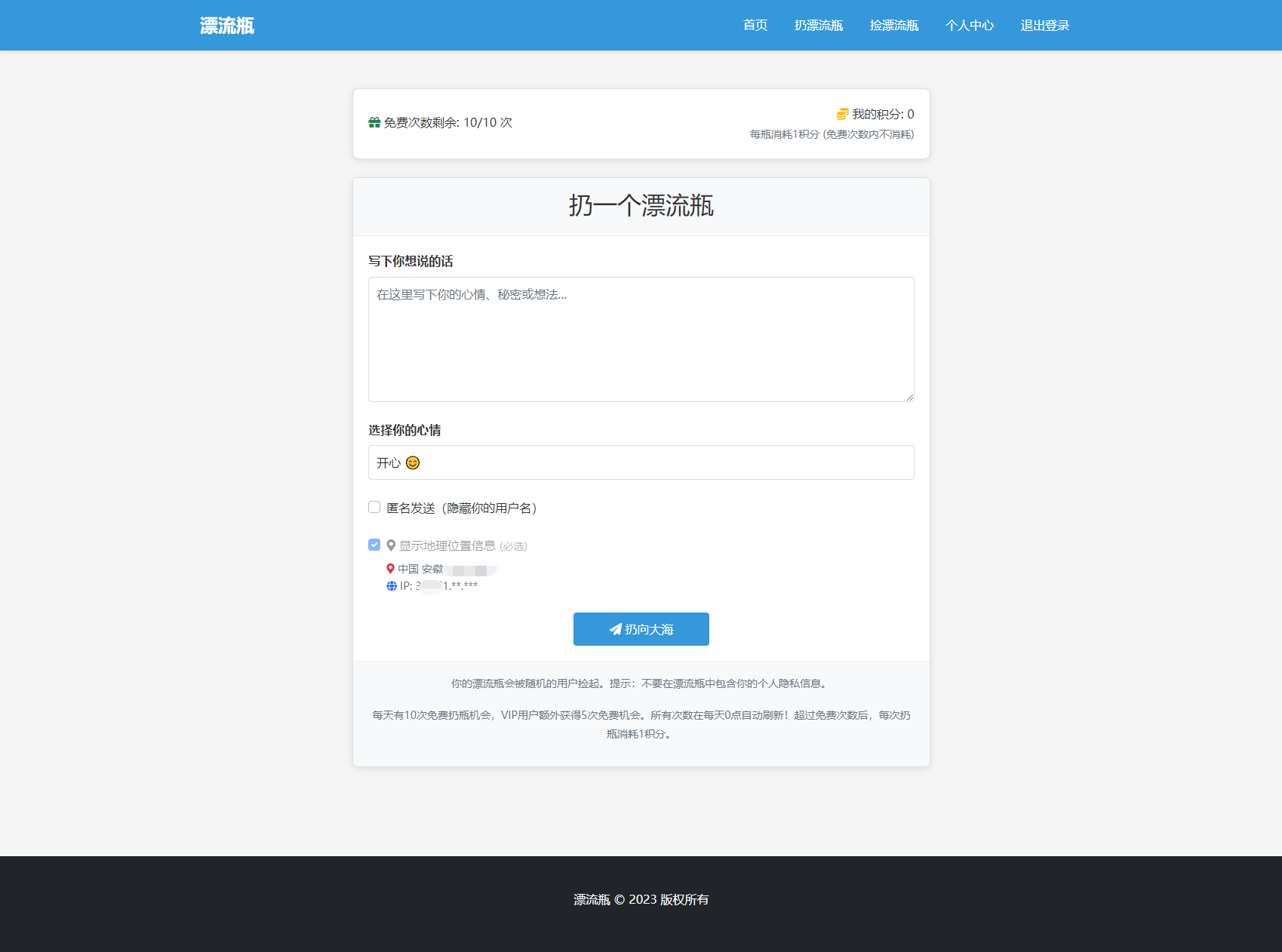This screenshot has width=1282, height=952.
Task: Click the 扔向大海 submit button
Action: click(x=641, y=629)
